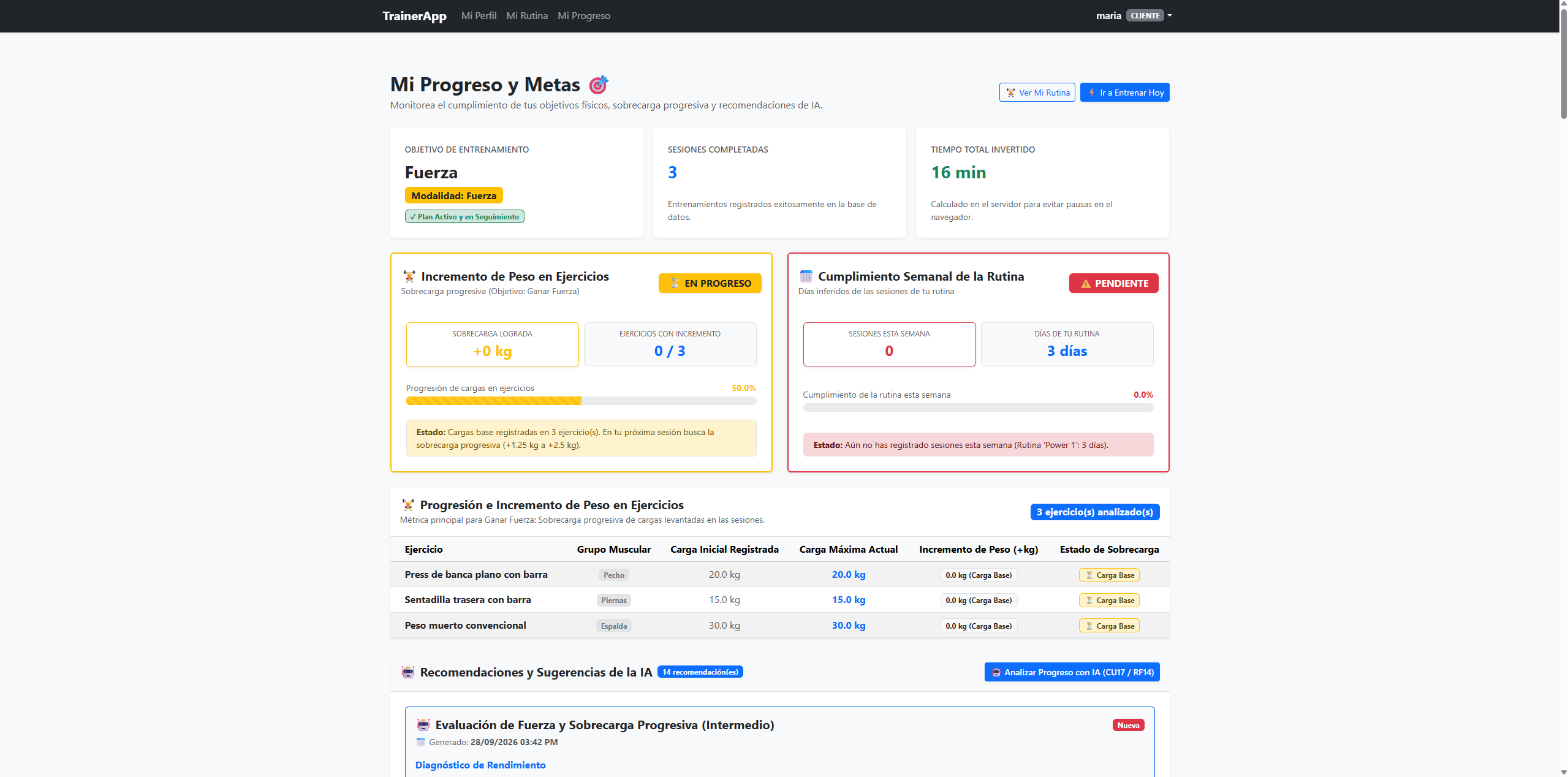Image resolution: width=1568 pixels, height=777 pixels.
Task: Click the dumbbell icon beside Progresión e Incremento de Peso
Action: tap(407, 505)
